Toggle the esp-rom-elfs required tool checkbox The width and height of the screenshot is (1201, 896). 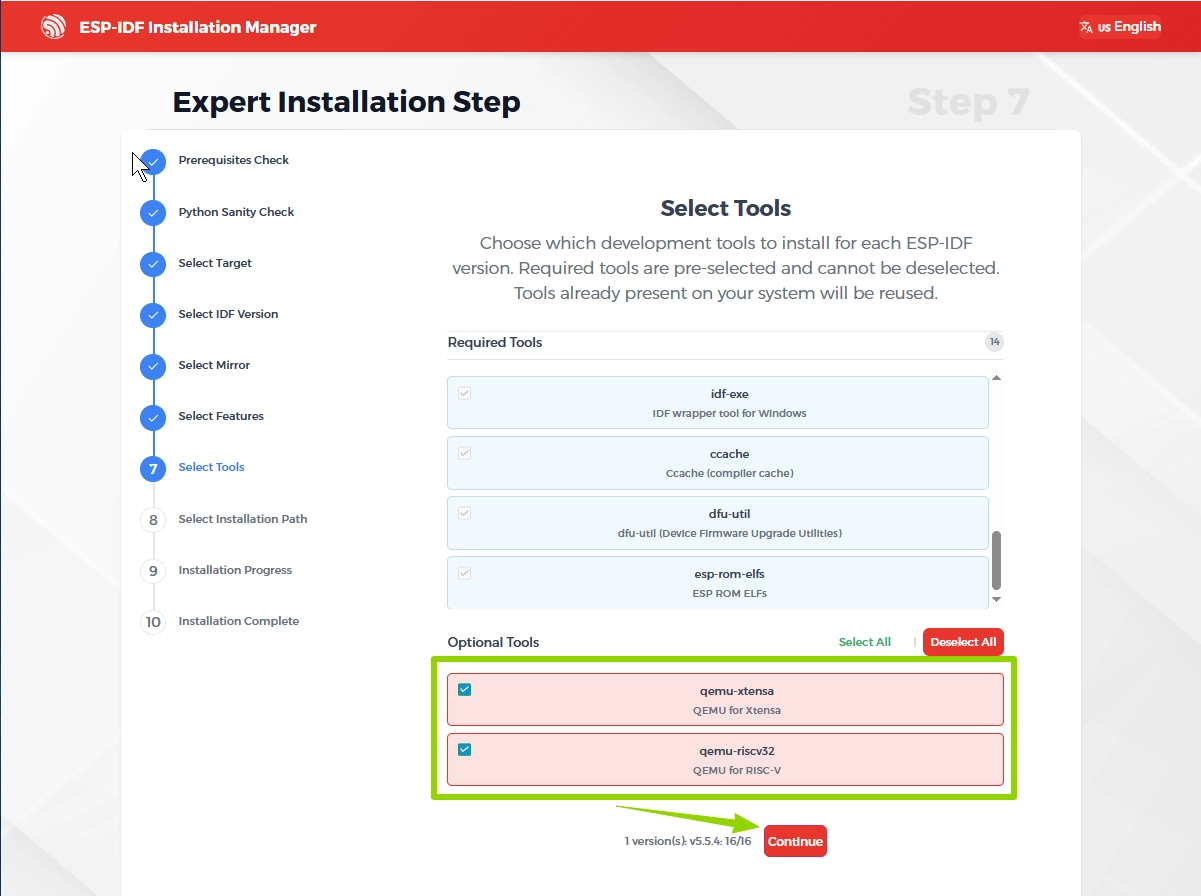click(x=464, y=573)
